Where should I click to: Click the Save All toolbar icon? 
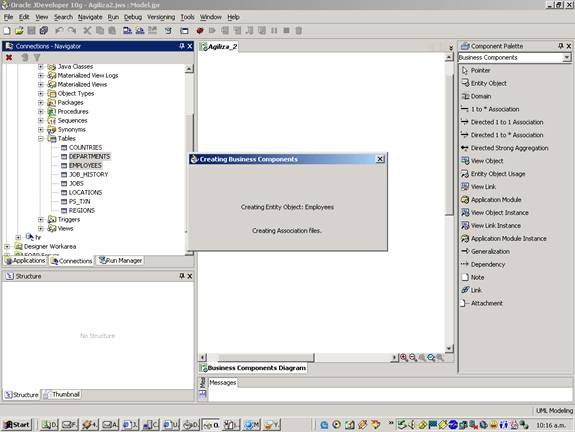(44, 30)
